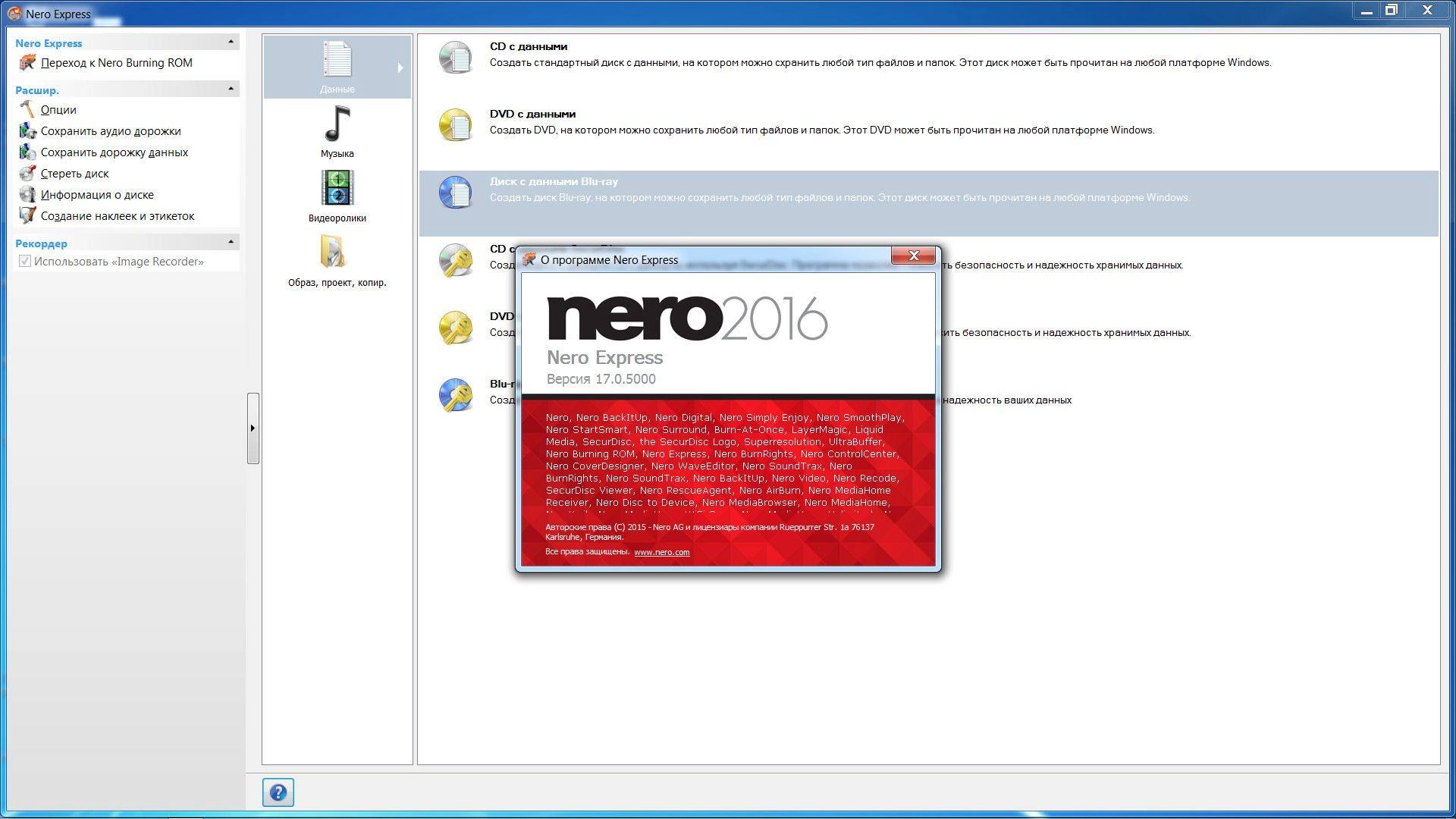Click the hammer Options icon
Image resolution: width=1456 pixels, height=819 pixels.
point(27,110)
